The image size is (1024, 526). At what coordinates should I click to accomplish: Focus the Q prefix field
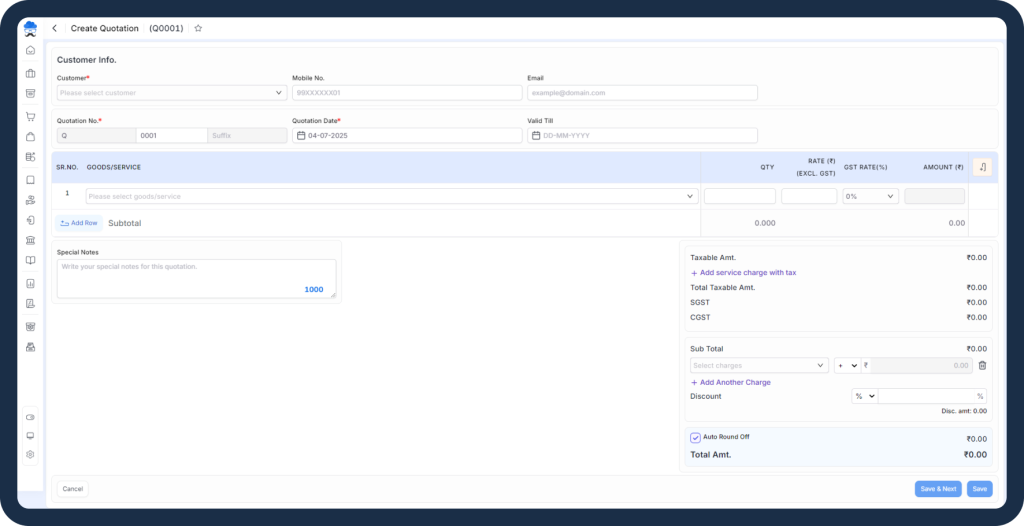tap(97, 135)
